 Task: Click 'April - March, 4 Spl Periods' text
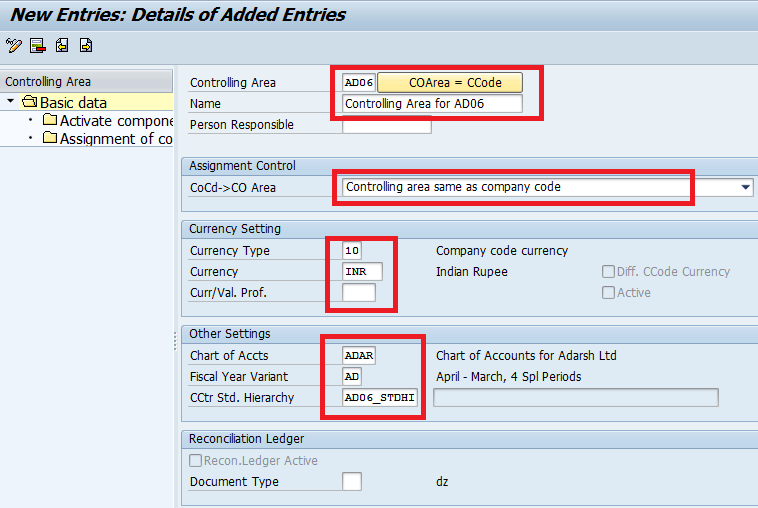tap(509, 377)
